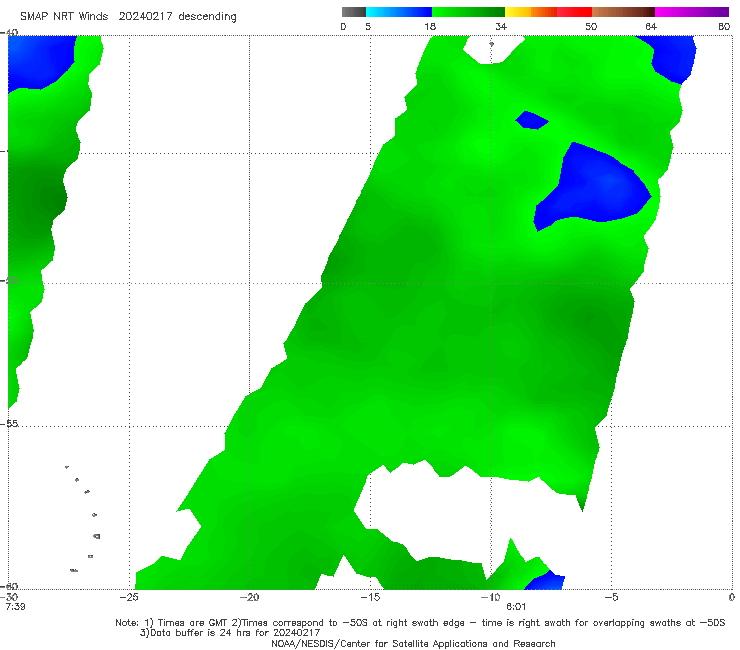Click the "-10" longitude axis label

(x=490, y=597)
